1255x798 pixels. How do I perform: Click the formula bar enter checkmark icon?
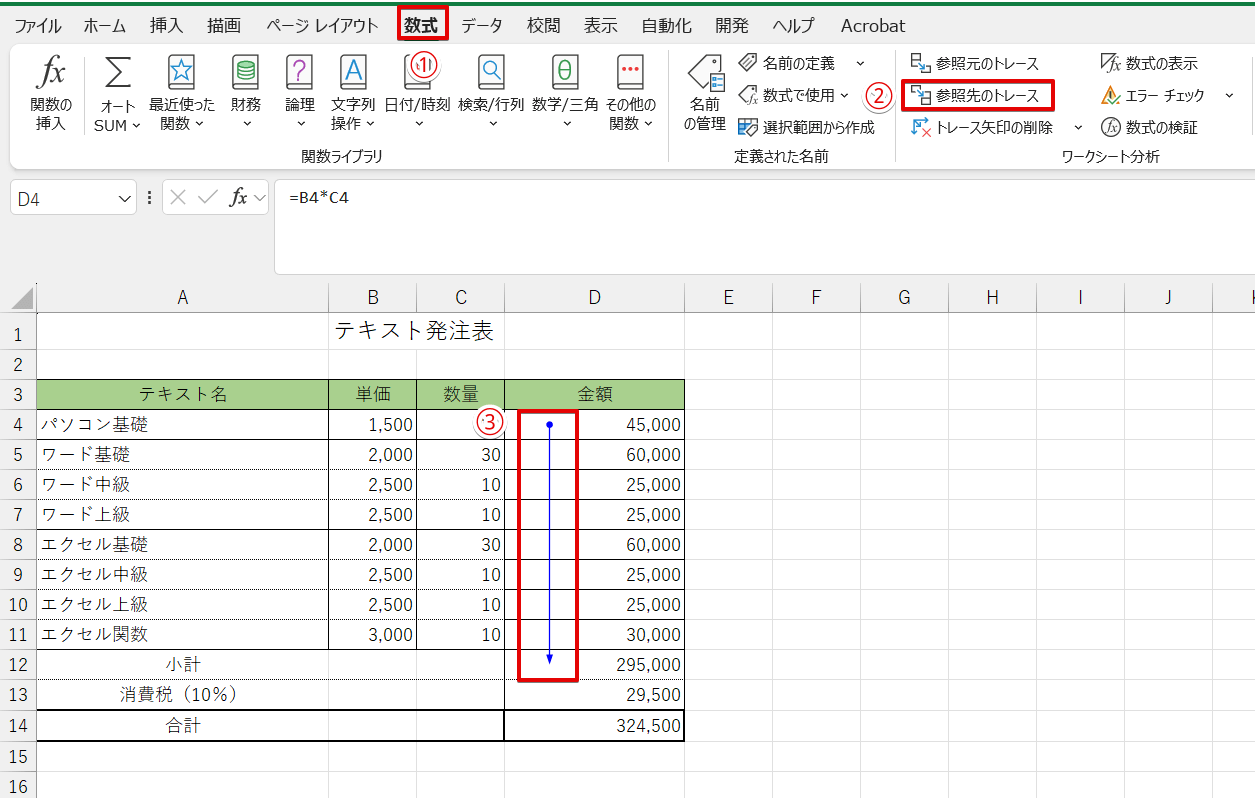pos(208,198)
